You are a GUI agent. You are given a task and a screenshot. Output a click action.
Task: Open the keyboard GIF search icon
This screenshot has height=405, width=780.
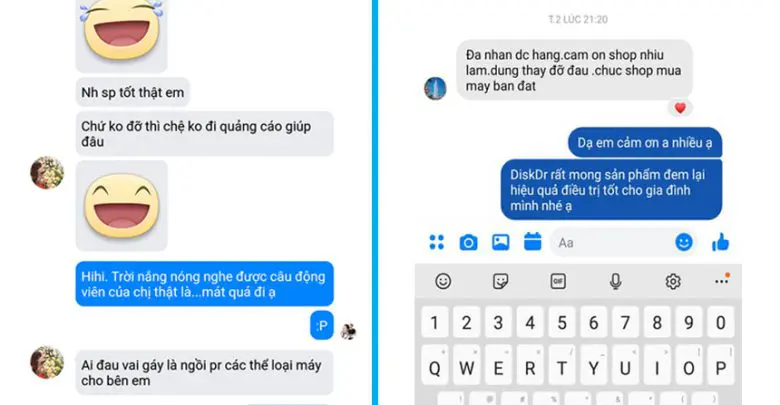click(558, 282)
